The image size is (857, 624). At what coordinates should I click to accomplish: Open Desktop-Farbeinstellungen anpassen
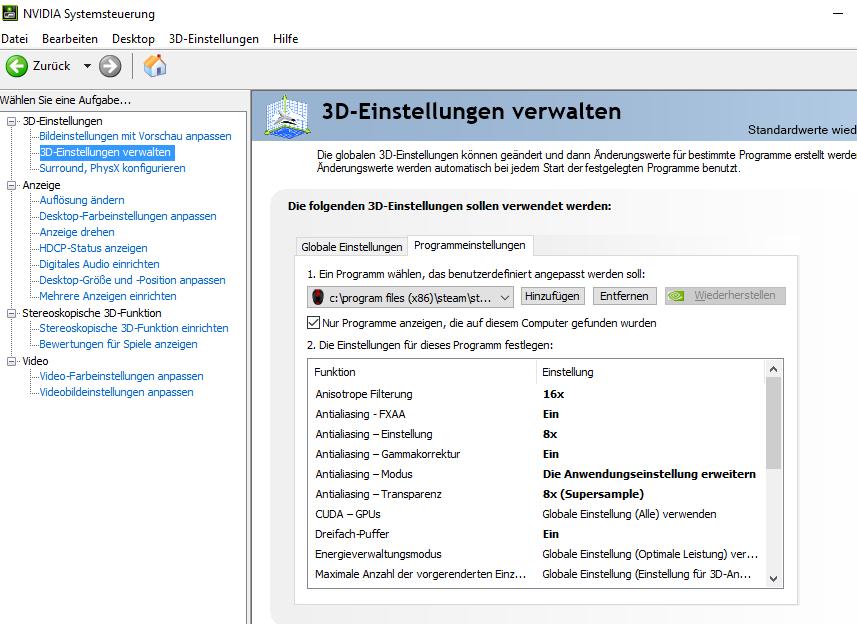127,216
